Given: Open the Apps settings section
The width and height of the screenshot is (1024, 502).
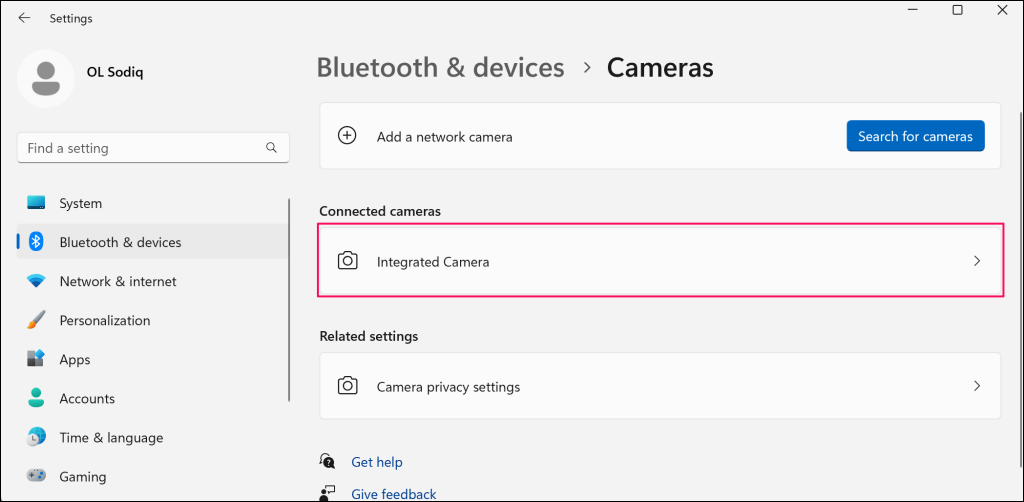Looking at the screenshot, I should click(x=75, y=359).
